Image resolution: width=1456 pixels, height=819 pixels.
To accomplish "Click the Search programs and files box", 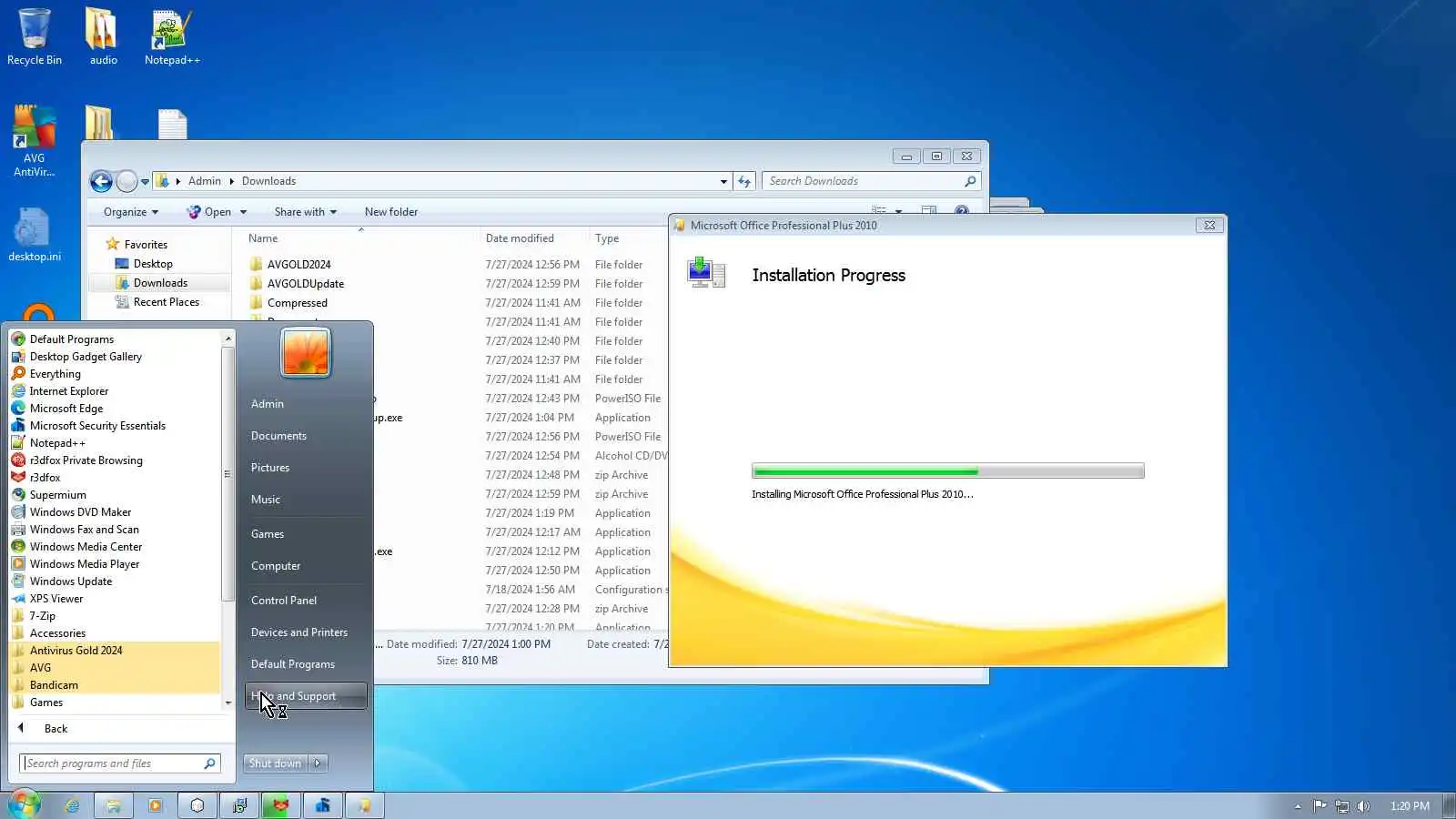I will [119, 763].
